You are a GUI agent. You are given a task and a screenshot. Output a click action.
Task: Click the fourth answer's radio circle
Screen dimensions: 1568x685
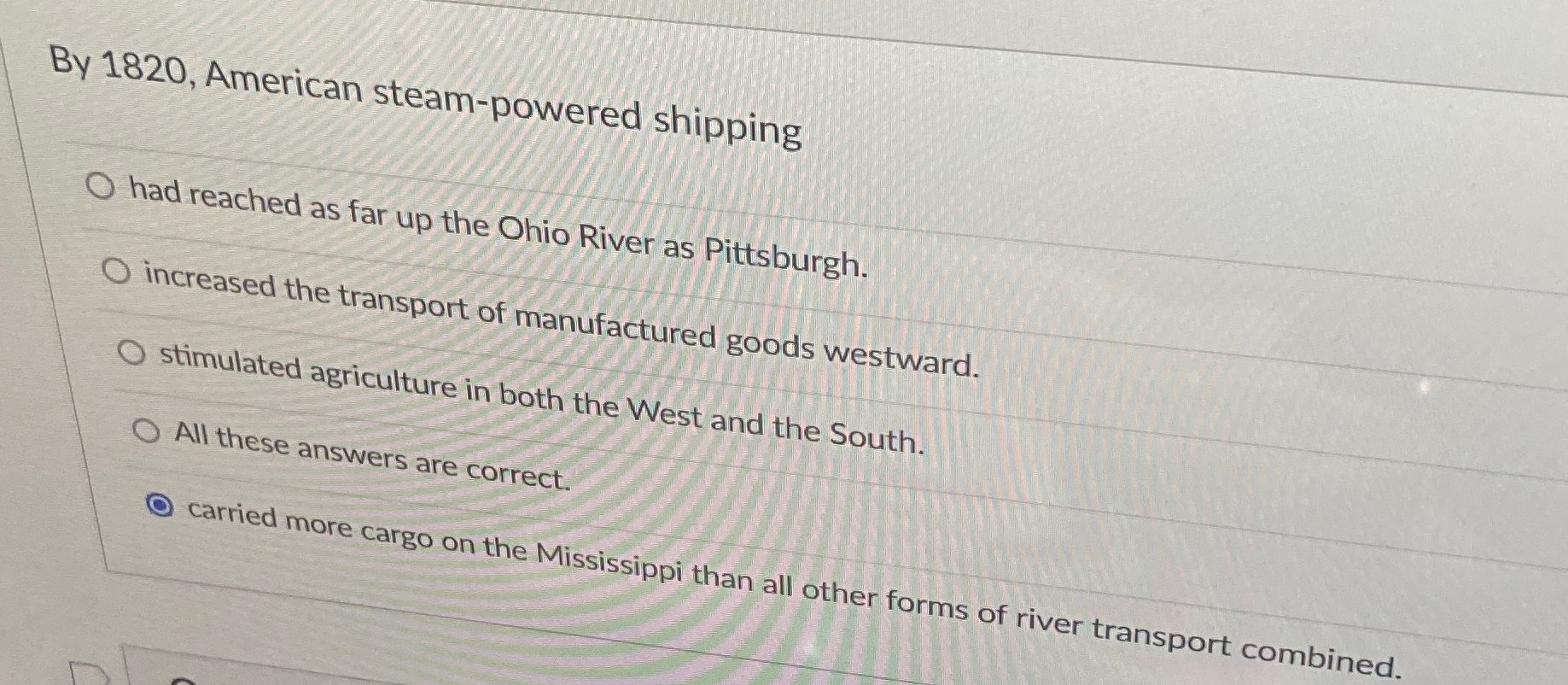point(148,430)
